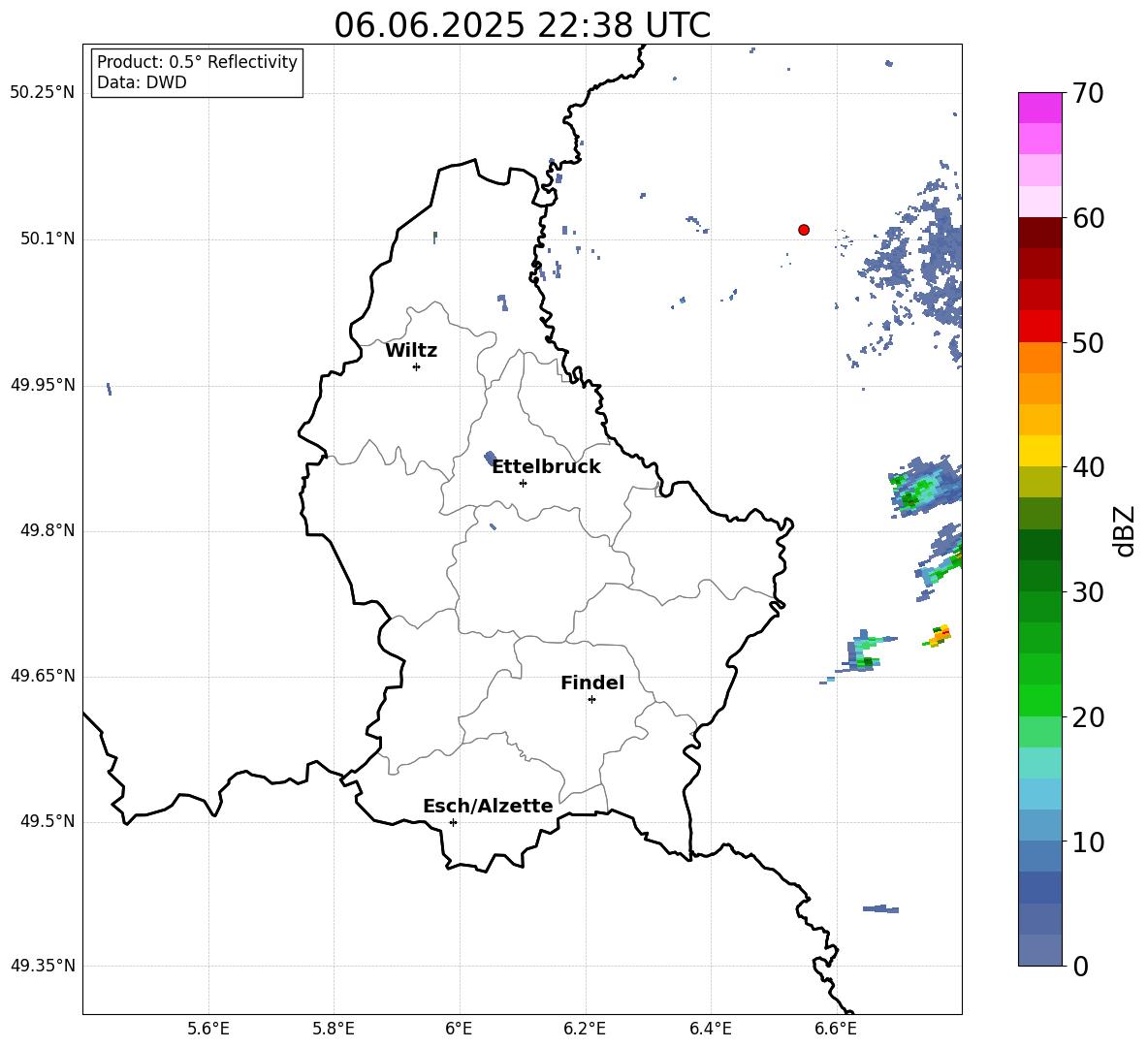Click the 50.1°N latitude label
The image size is (1148, 1048).
click(48, 239)
